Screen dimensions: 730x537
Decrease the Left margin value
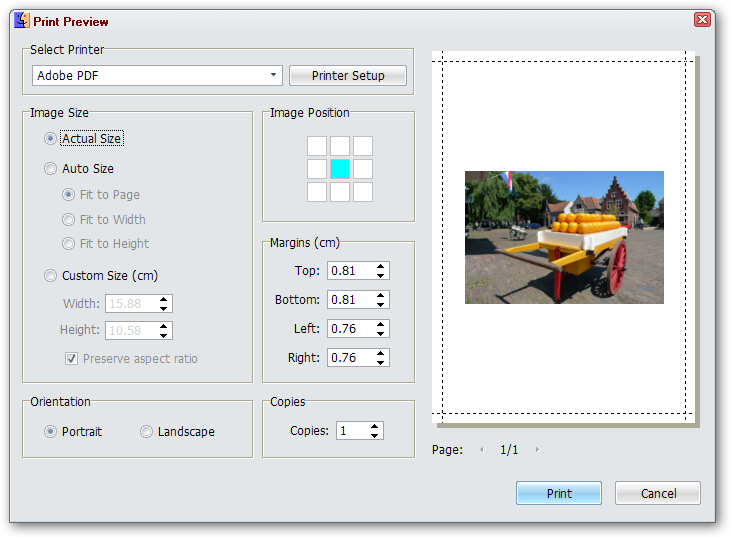point(381,333)
